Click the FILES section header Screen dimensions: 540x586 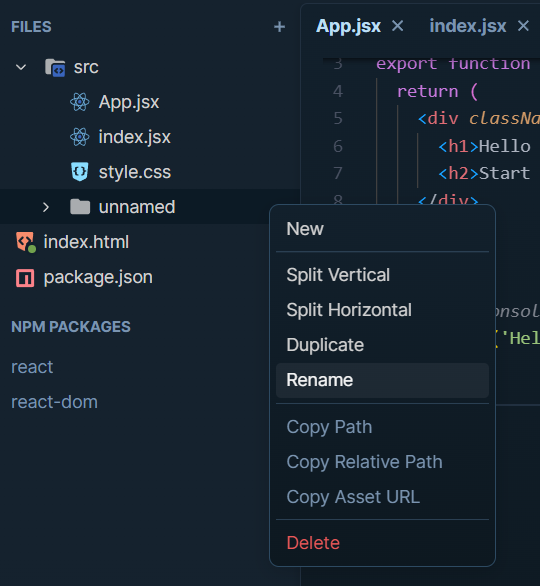pos(31,27)
